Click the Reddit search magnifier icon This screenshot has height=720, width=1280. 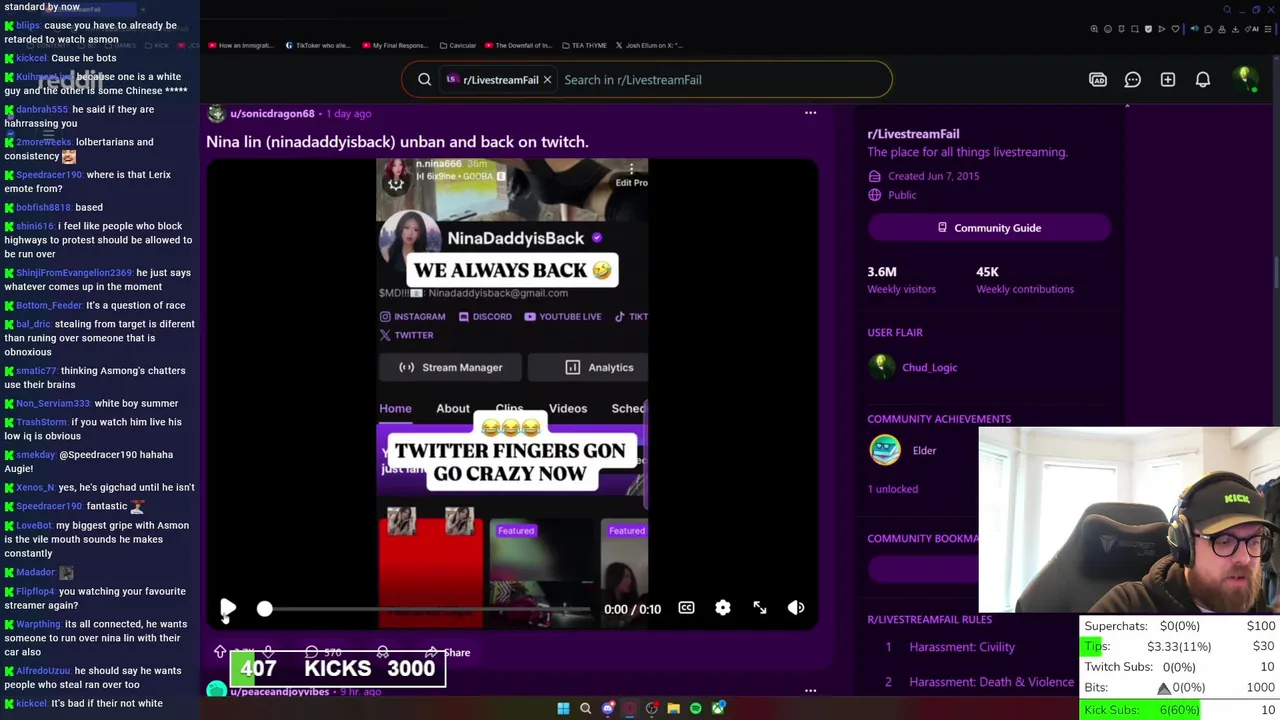coord(425,80)
